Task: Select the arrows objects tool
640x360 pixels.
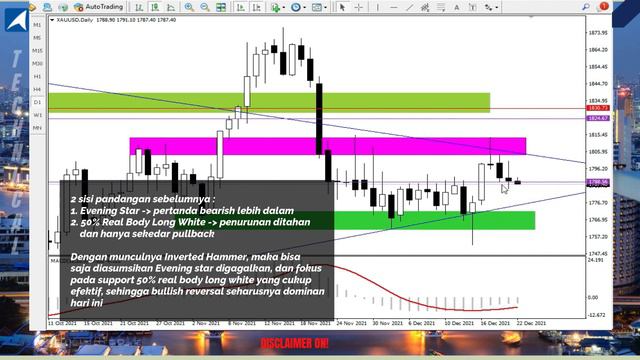Action: (x=488, y=7)
